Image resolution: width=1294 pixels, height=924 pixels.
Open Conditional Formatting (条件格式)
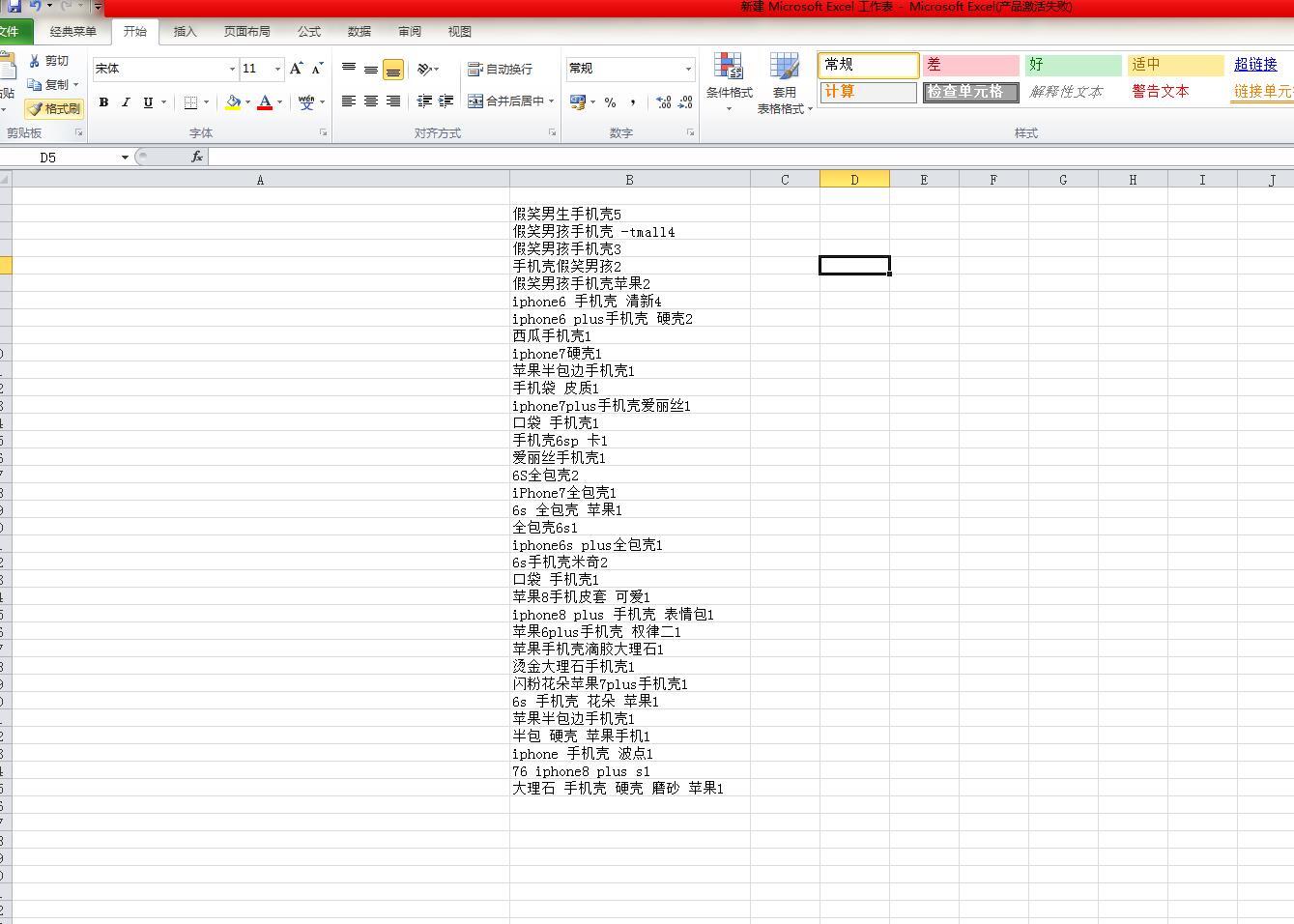click(x=729, y=82)
